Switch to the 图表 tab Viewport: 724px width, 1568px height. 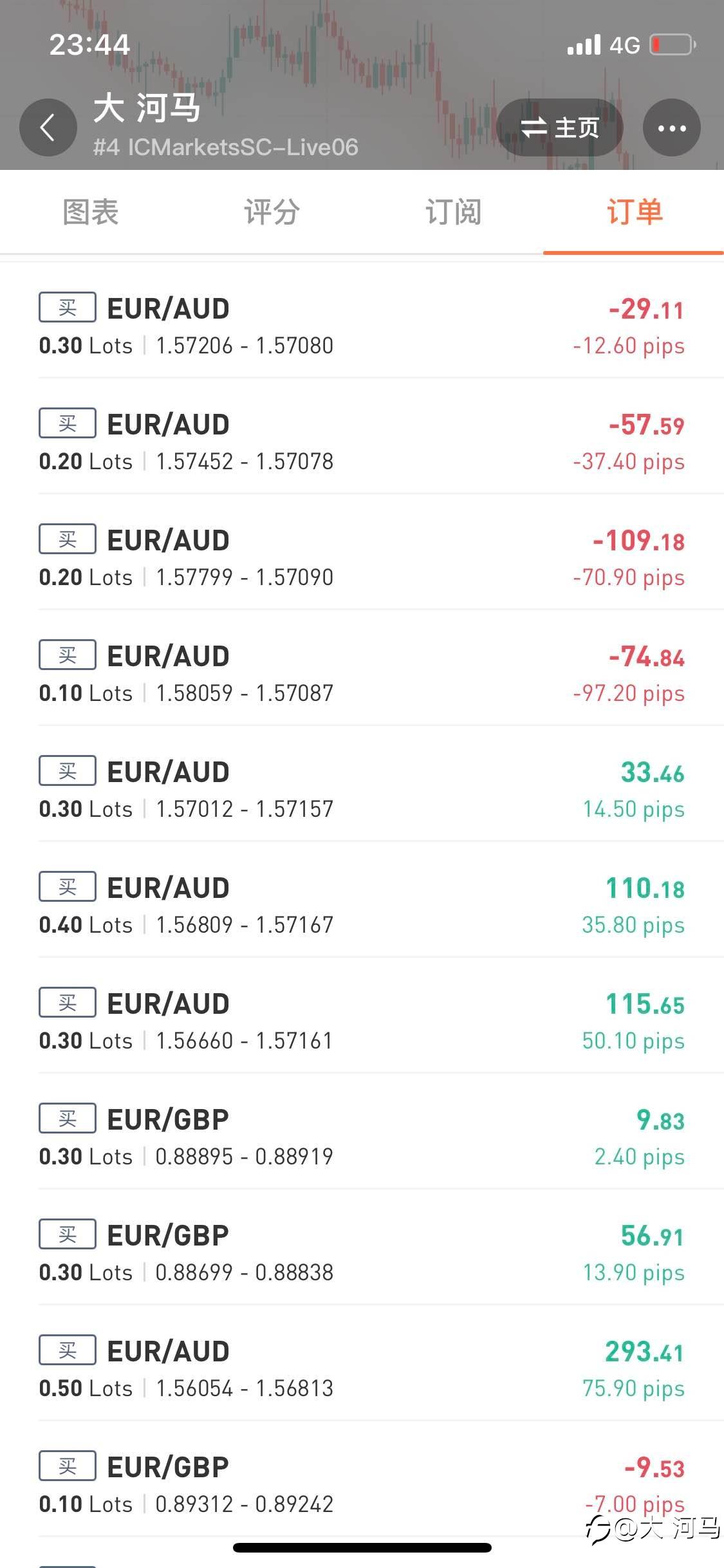pyautogui.click(x=91, y=212)
